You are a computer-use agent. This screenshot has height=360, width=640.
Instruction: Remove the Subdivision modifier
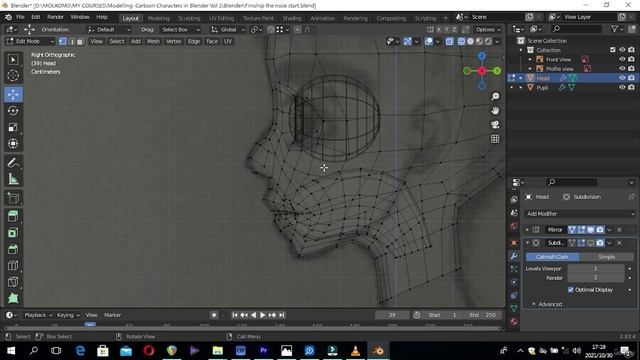(619, 243)
